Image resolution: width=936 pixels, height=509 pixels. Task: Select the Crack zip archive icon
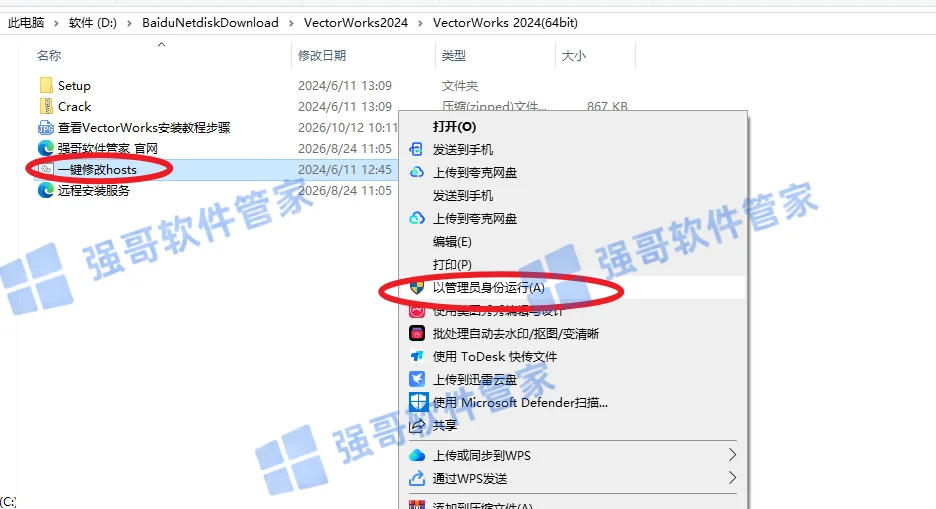(x=46, y=106)
